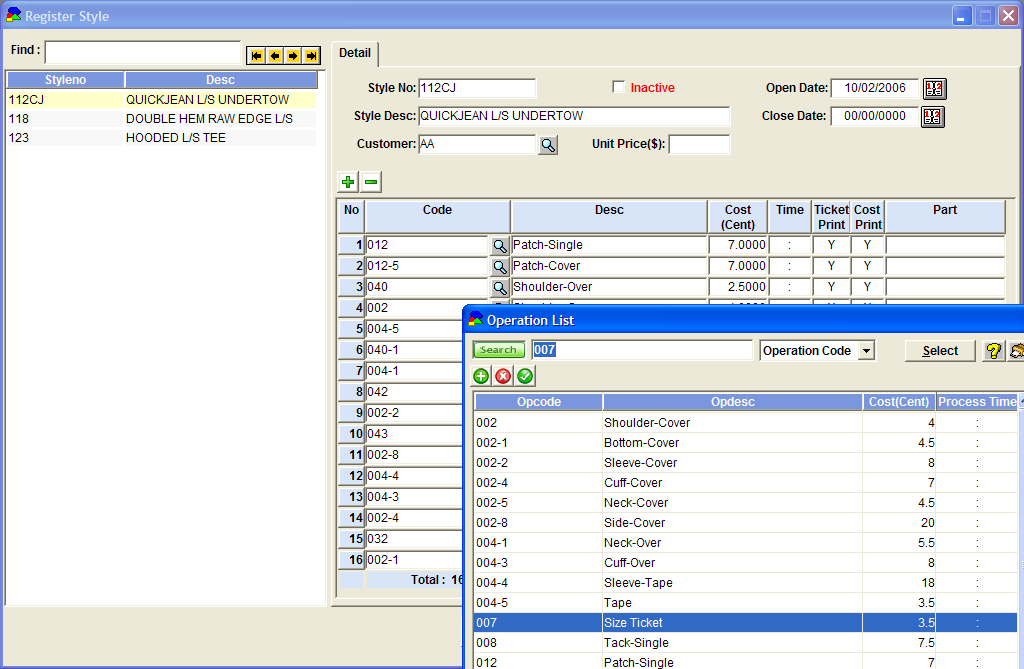
Task: Select operation 002 Shoulder-Cover
Action: pos(745,423)
